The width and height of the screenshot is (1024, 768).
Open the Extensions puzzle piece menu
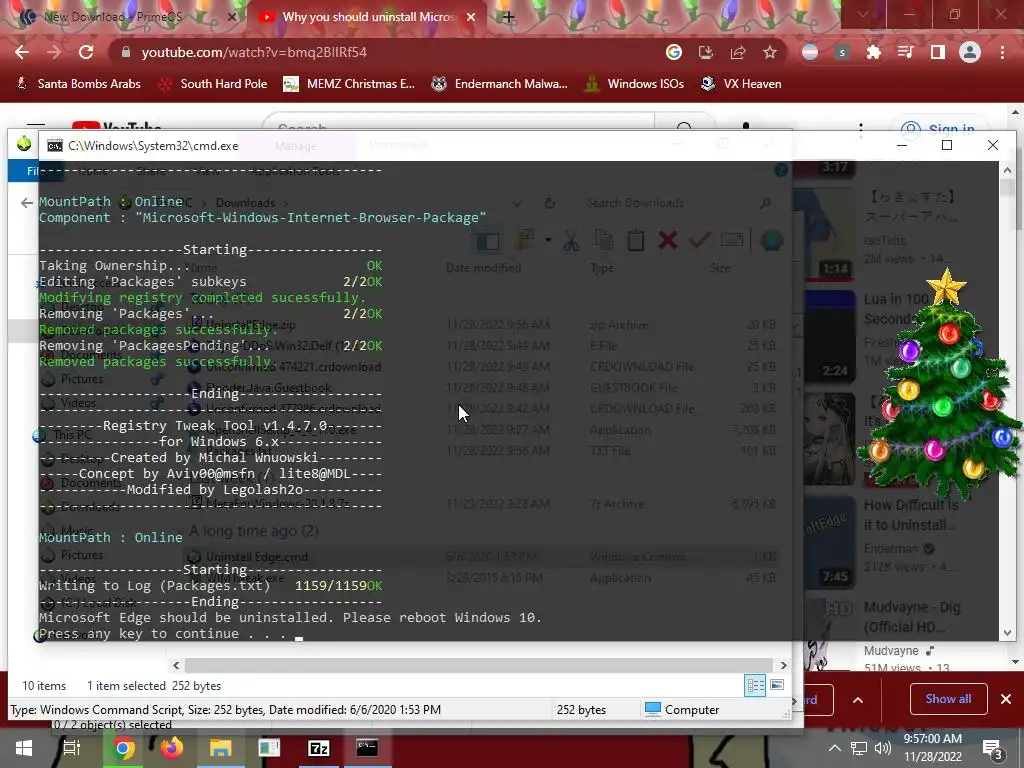873,52
